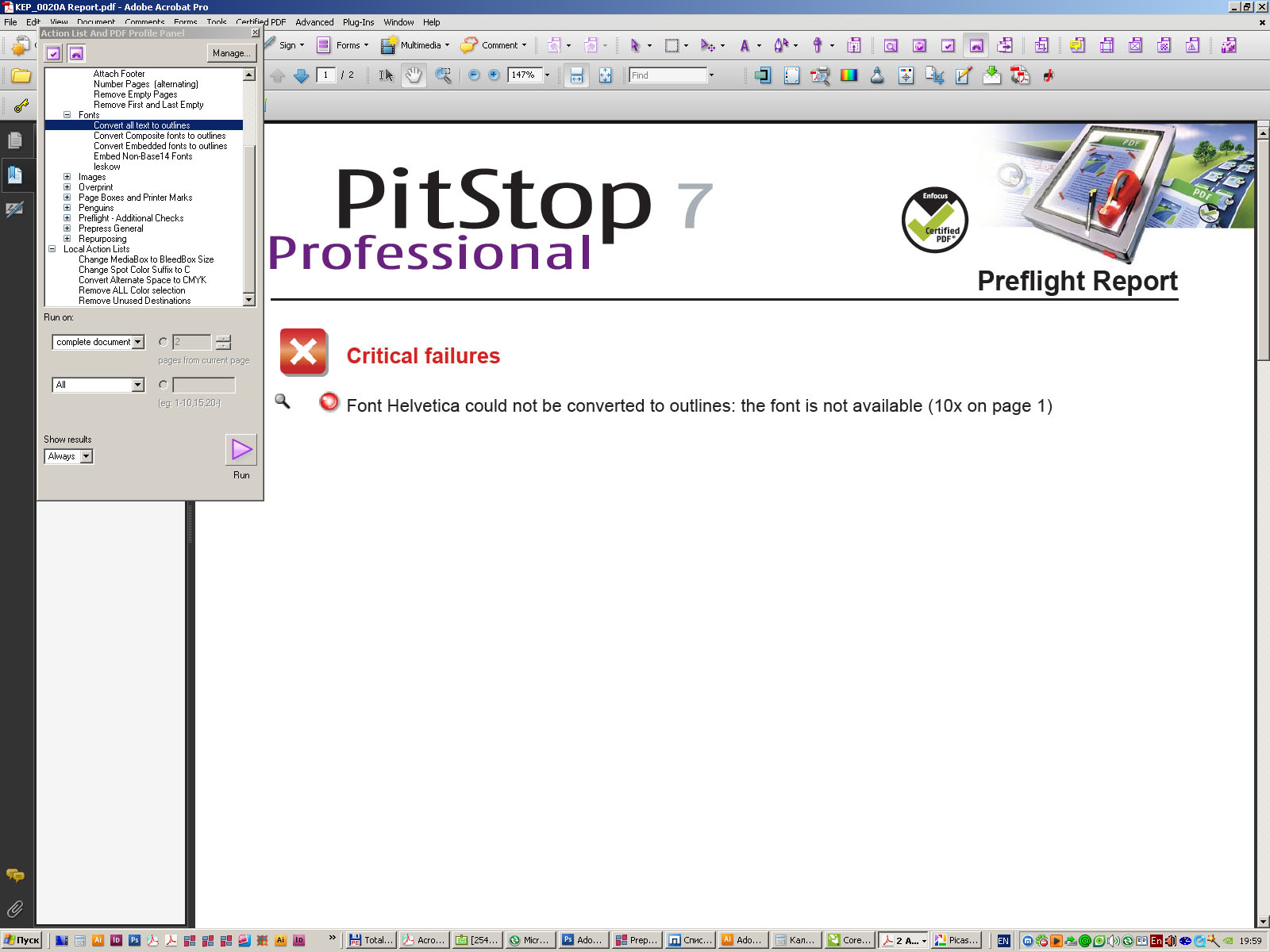Select Embed Non-Base14 Fonts action
This screenshot has height=952, width=1270.
click(143, 156)
